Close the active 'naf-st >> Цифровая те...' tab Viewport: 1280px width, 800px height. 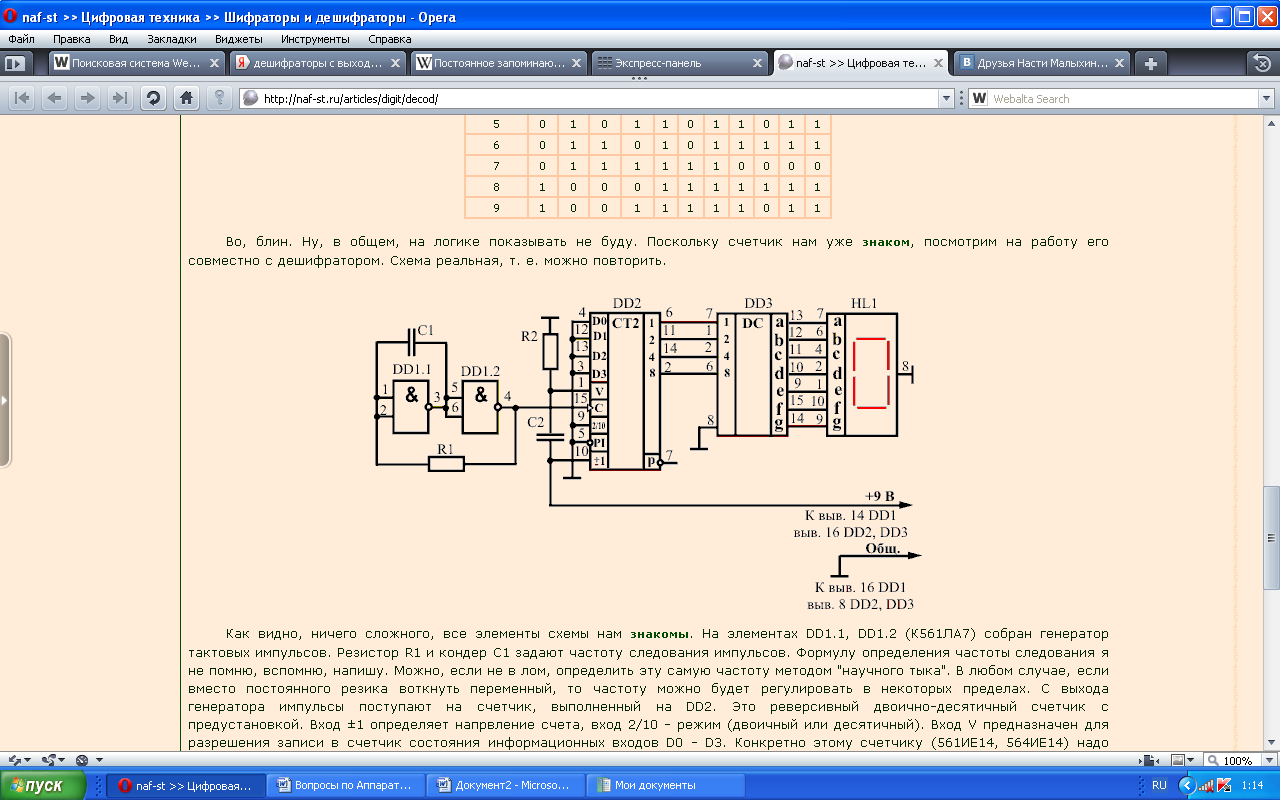(x=939, y=63)
